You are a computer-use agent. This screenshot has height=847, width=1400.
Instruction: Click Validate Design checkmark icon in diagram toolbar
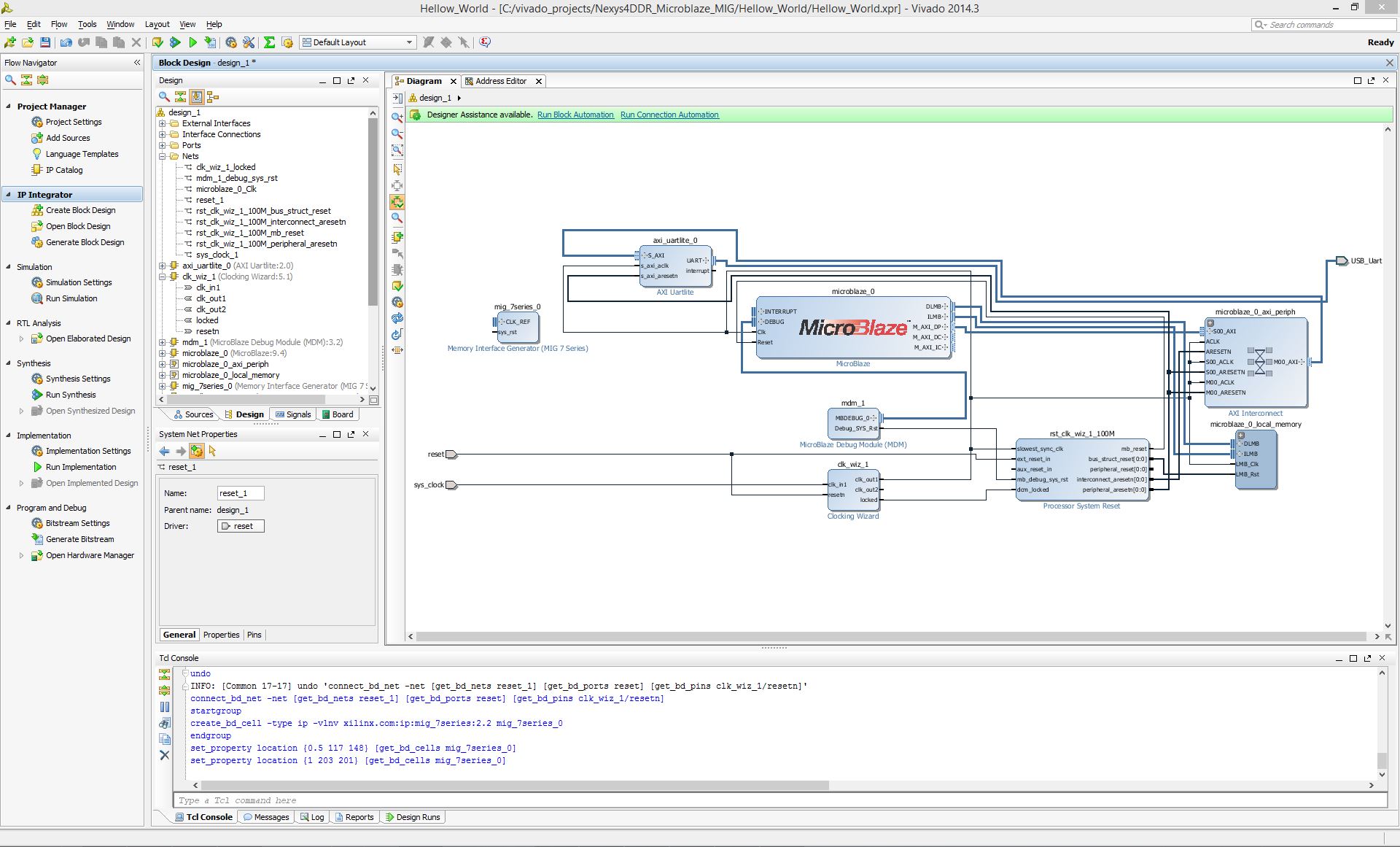[397, 286]
